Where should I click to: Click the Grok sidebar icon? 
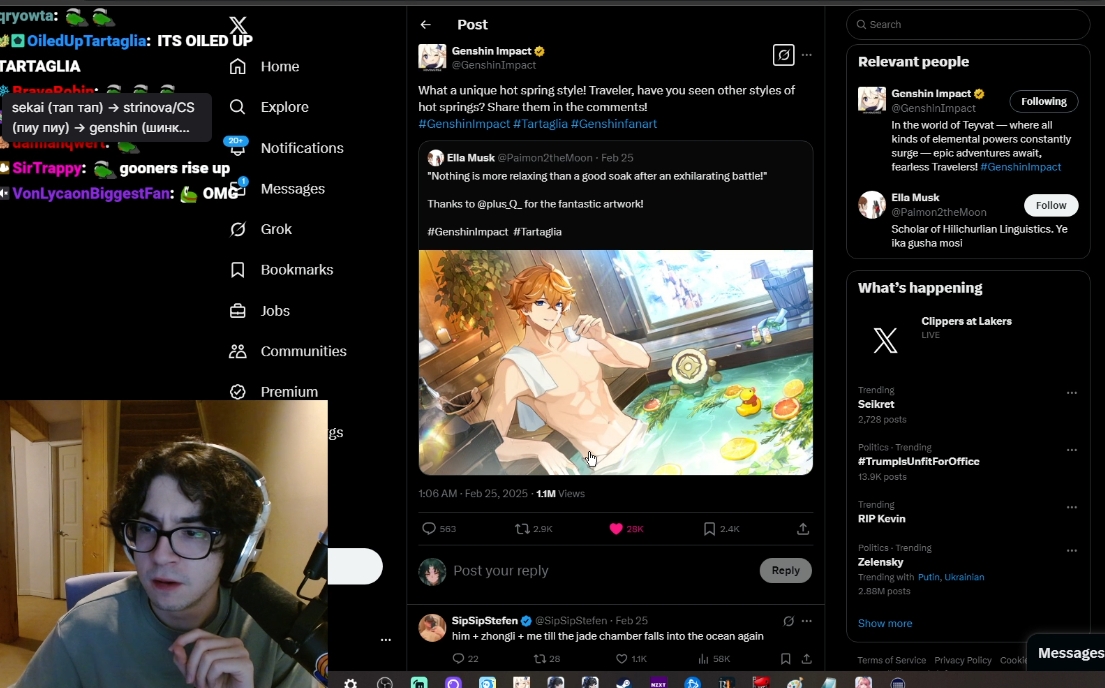pos(238,229)
